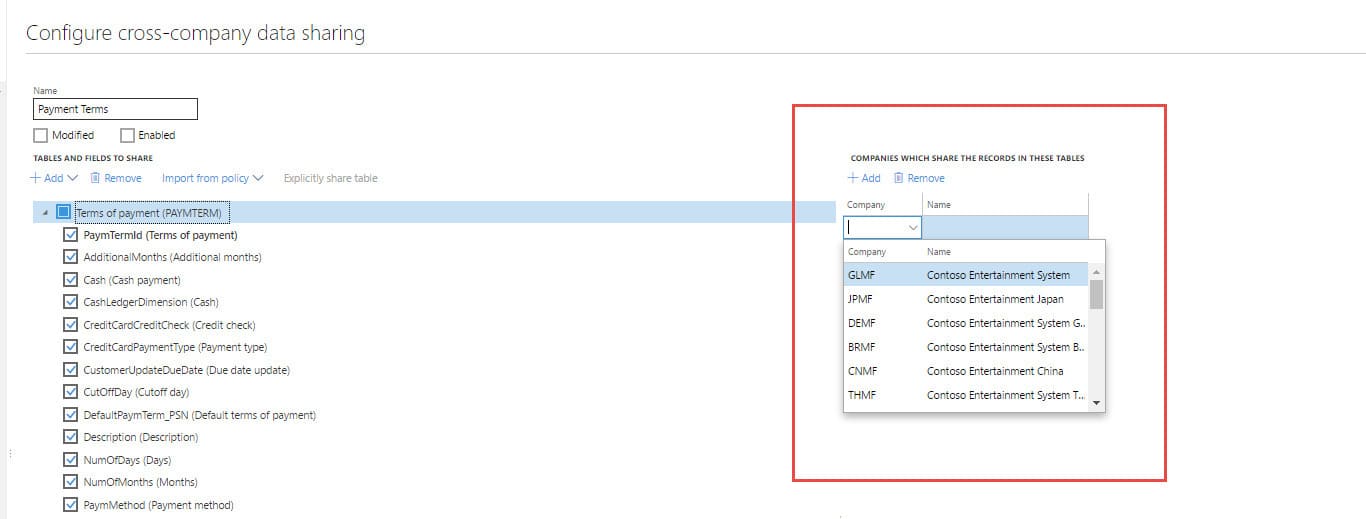Select GLMF Contoso Entertainment System row
The width and height of the screenshot is (1366, 519).
tap(965, 275)
